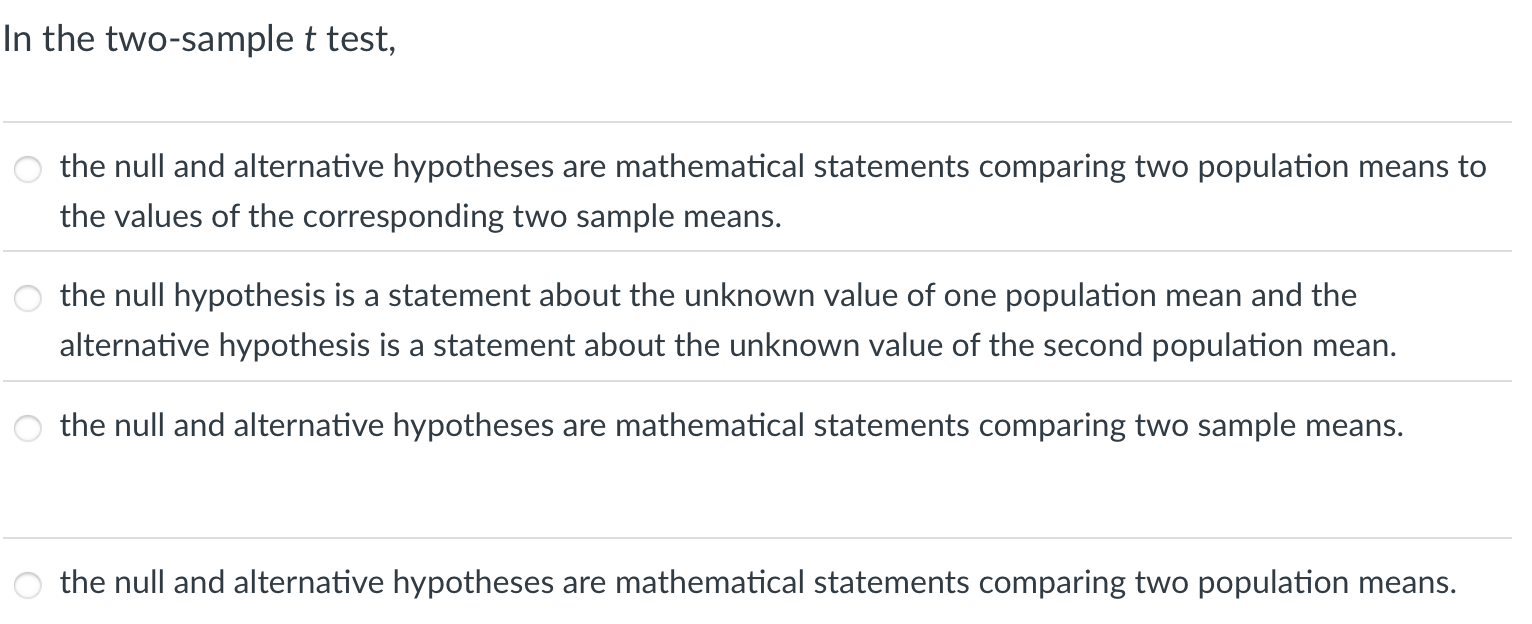Select the second answer option's radio button
Image resolution: width=1532 pixels, height=624 pixels.
[26, 299]
